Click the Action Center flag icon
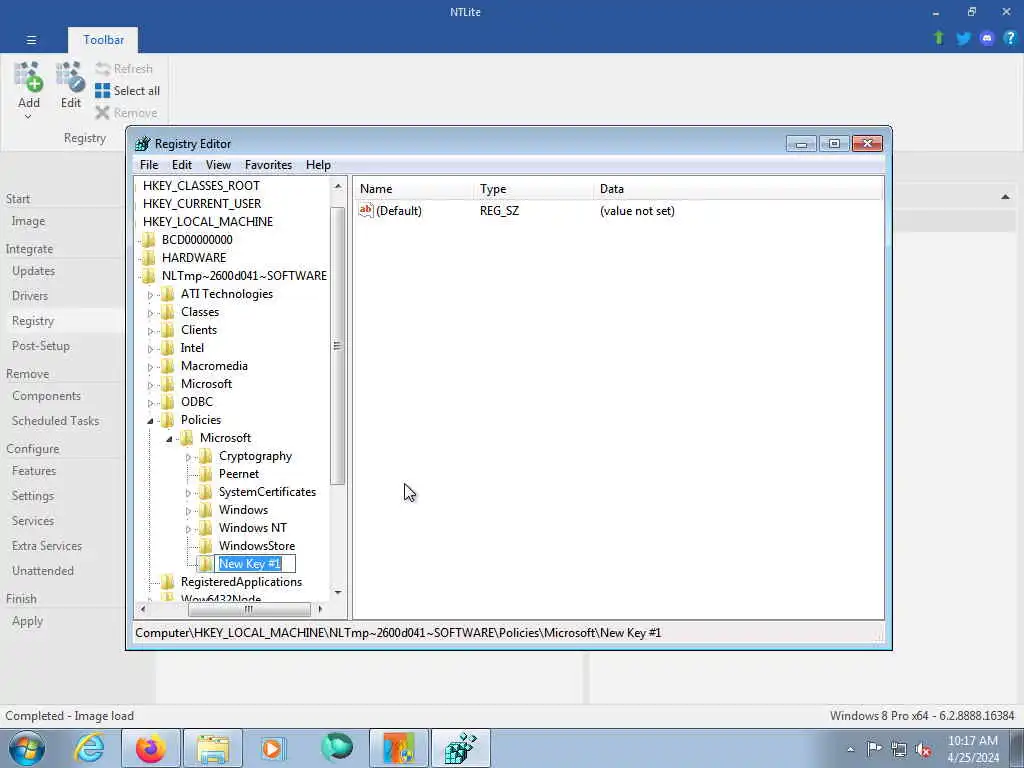Viewport: 1024px width, 768px height. (x=874, y=749)
